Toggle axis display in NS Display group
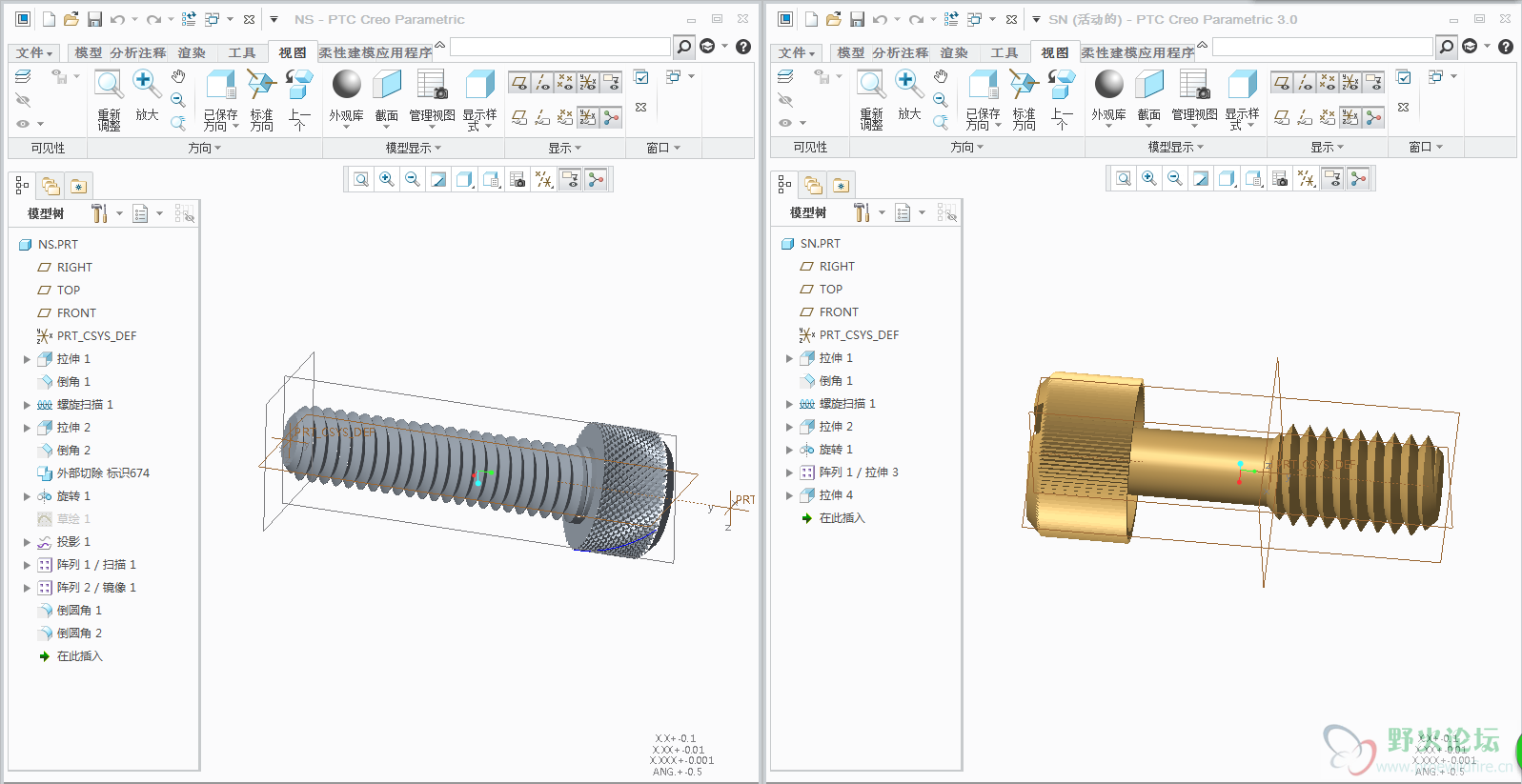 542,83
